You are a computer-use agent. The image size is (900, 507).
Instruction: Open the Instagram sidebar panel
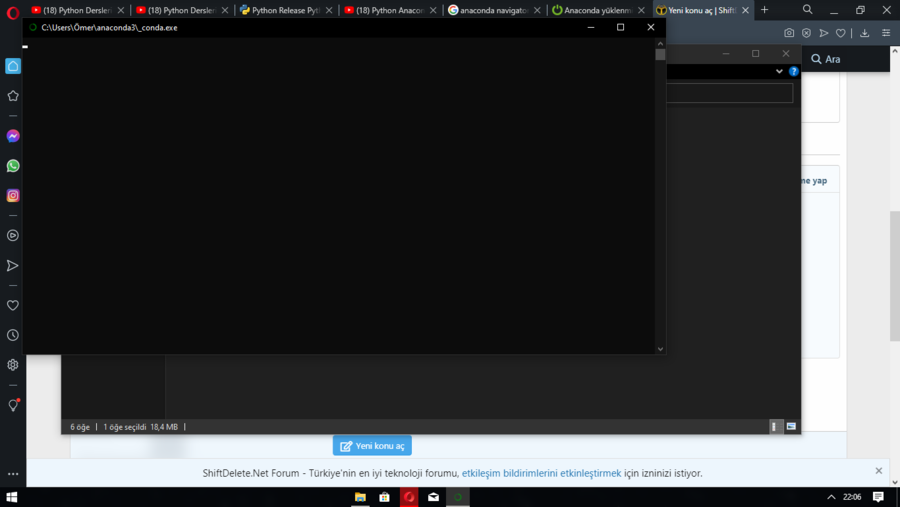pyautogui.click(x=13, y=196)
